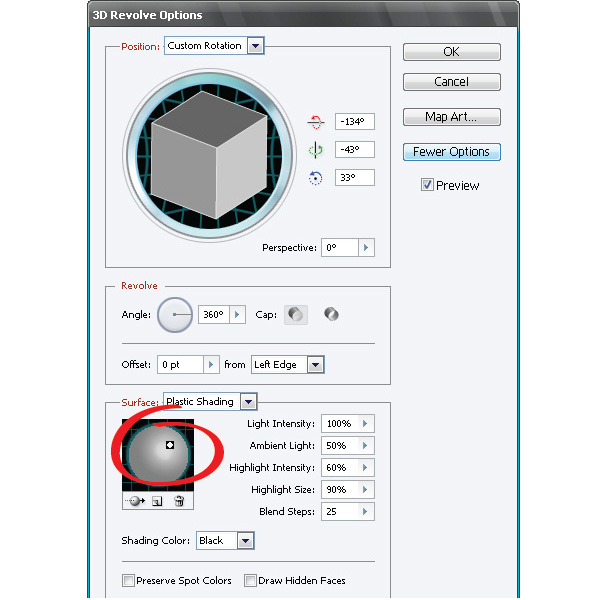Viewport: 600px width, 600px height.
Task: Click the Ambient Light 50% field
Action: [340, 445]
